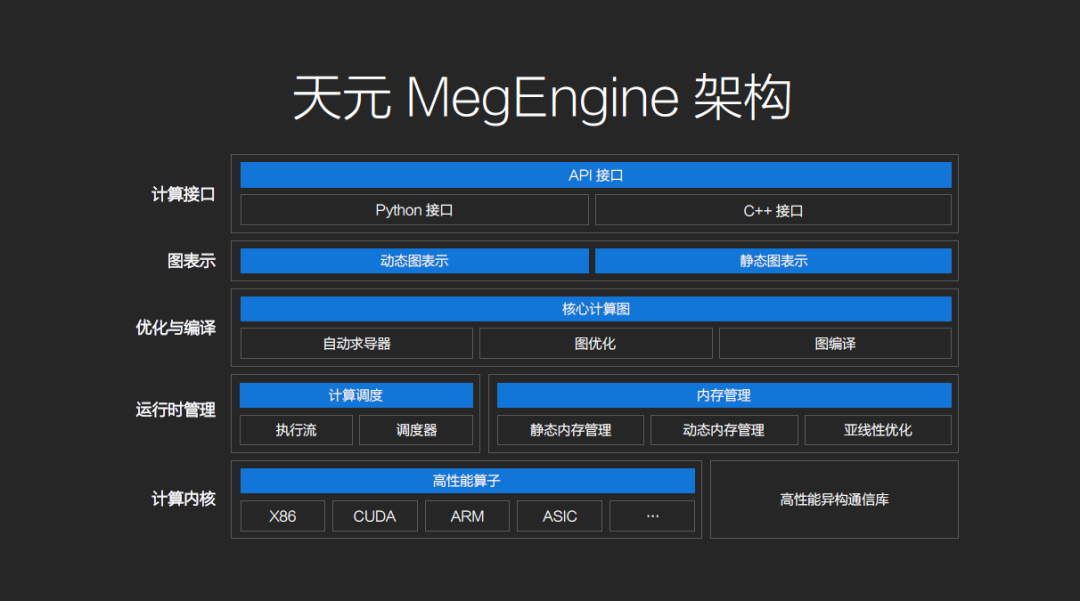The width and height of the screenshot is (1080, 601).
Task: Expand the ellipsis box after ASIC
Action: tap(652, 516)
